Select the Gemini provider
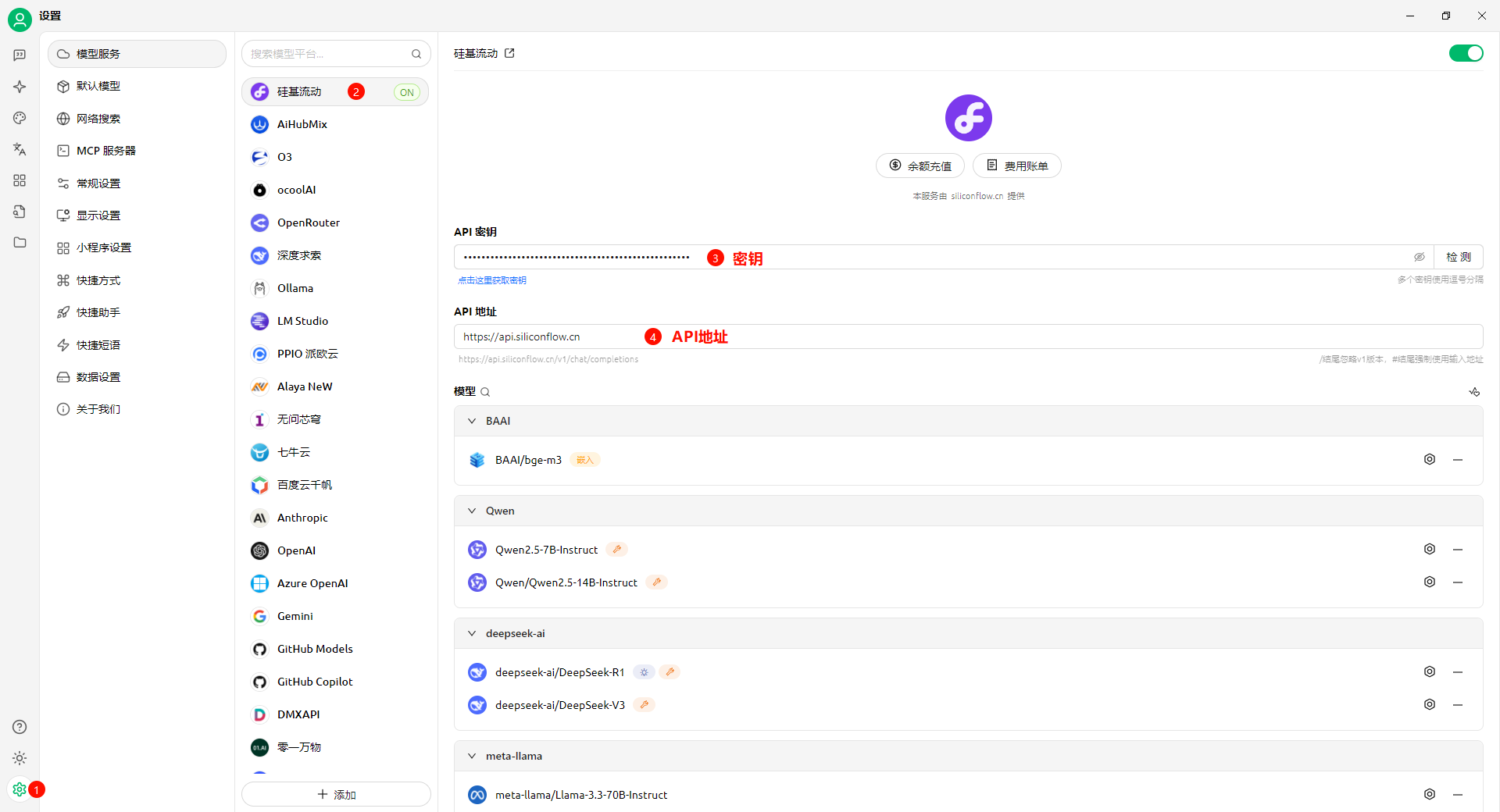1500x812 pixels. coord(335,616)
